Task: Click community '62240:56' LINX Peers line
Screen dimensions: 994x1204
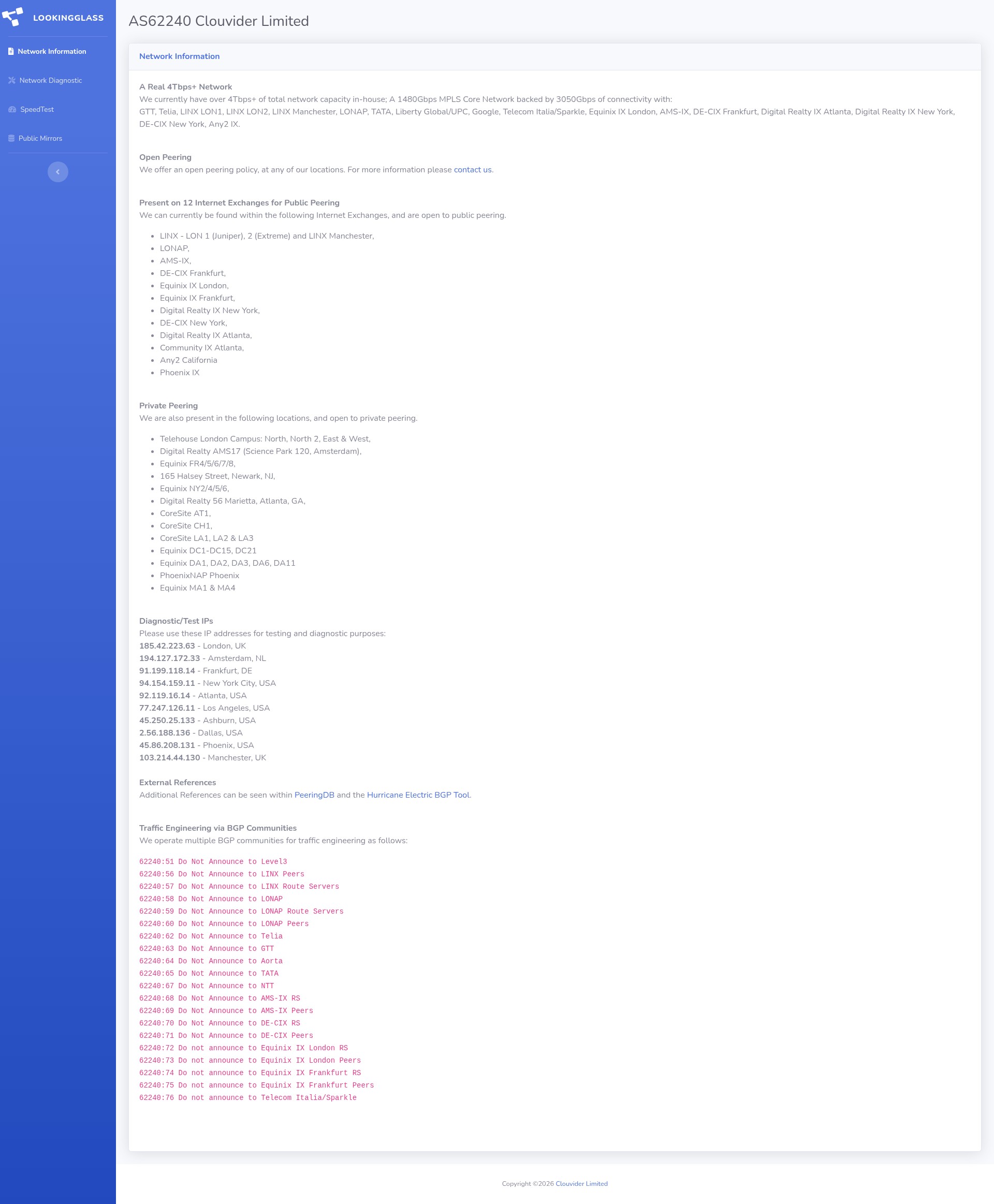Action: (222, 874)
